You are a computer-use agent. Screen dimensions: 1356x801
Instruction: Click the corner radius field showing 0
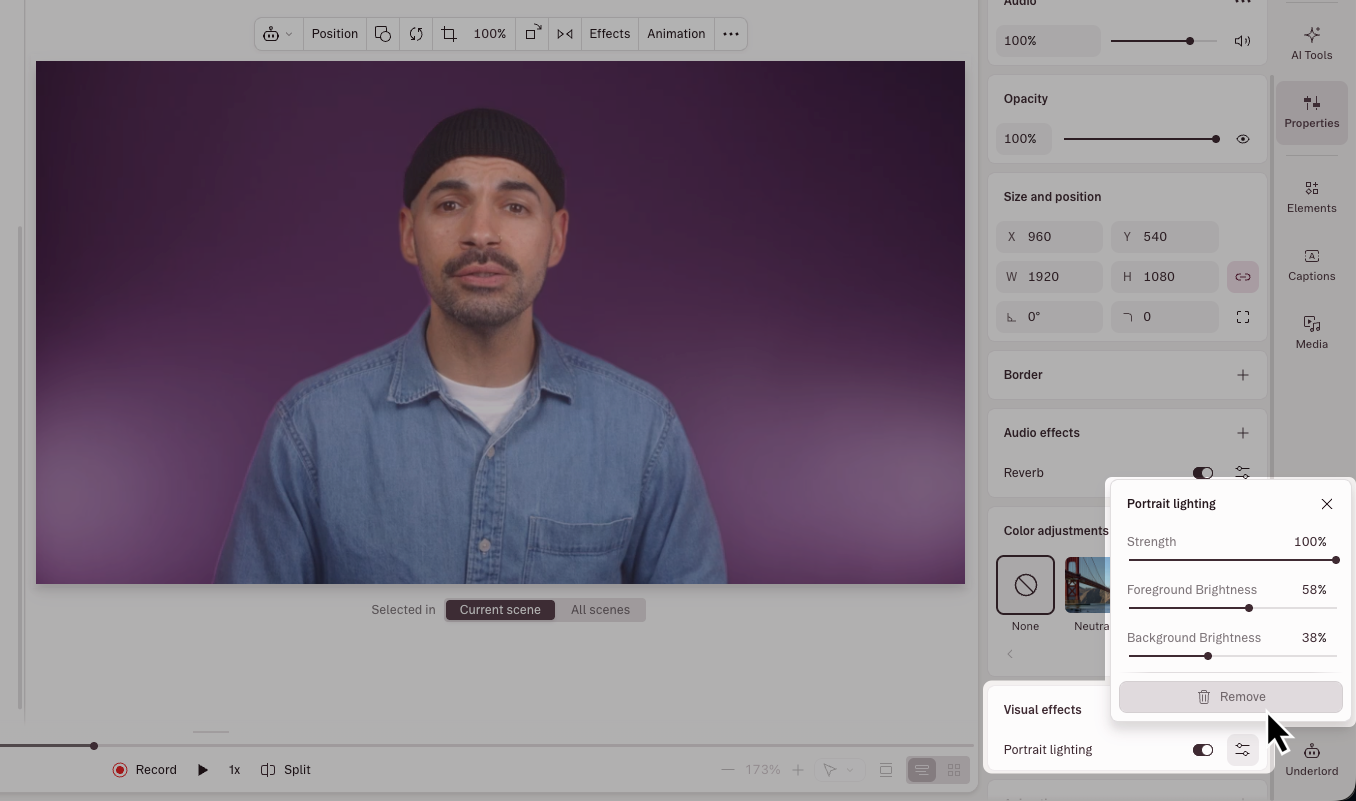click(x=1165, y=317)
